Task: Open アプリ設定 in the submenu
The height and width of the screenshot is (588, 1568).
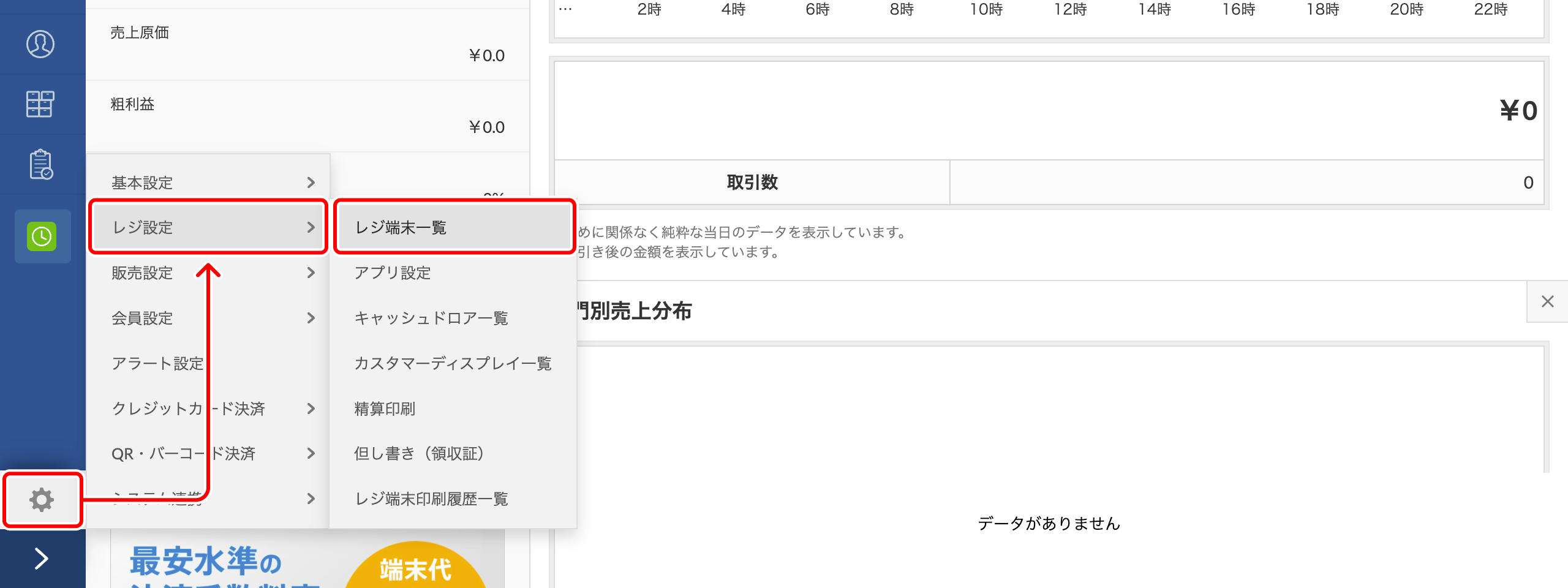Action: (393, 273)
